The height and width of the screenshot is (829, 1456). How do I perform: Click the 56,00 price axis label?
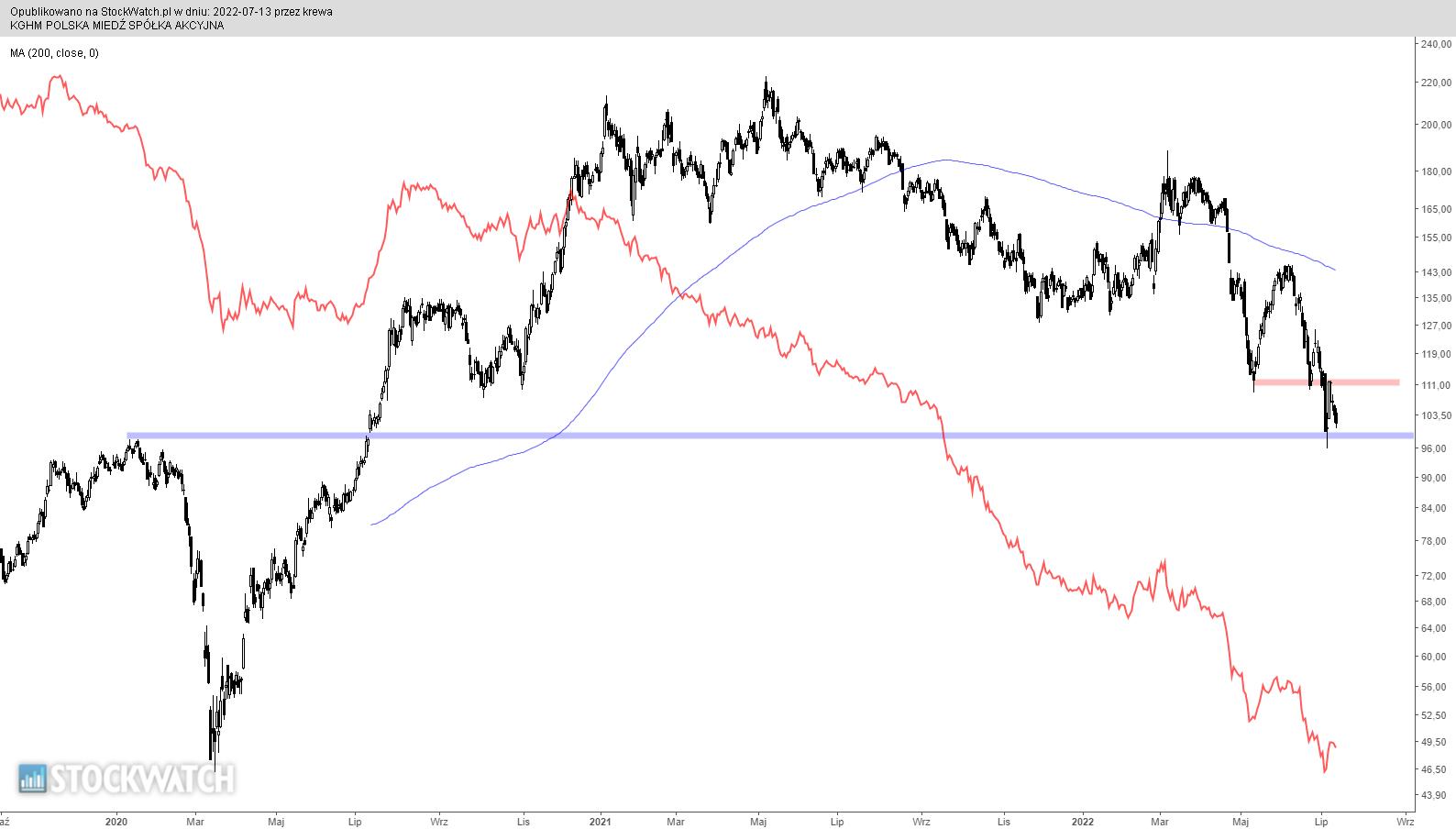[x=1434, y=688]
